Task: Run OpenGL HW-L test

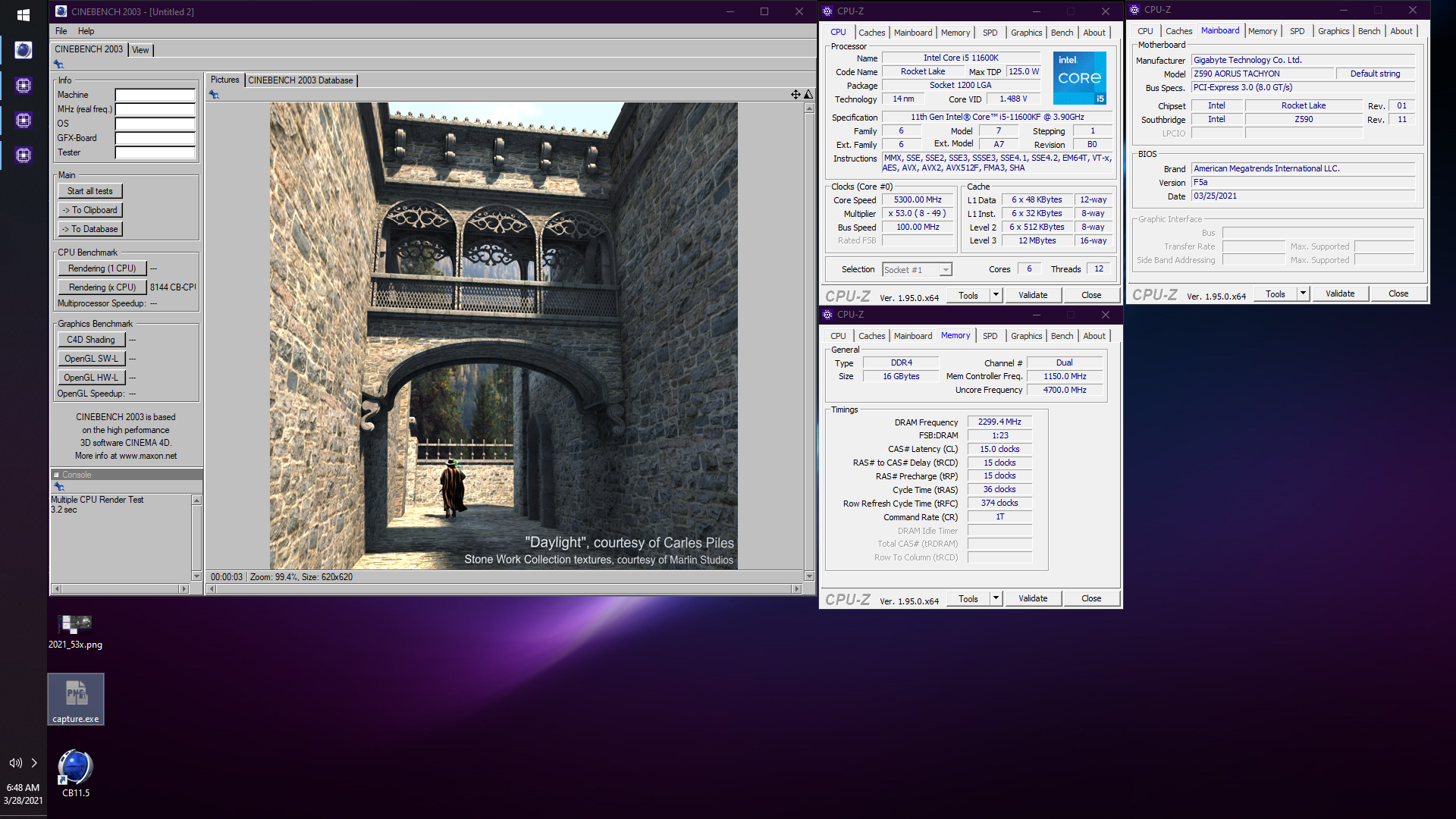Action: tap(91, 378)
